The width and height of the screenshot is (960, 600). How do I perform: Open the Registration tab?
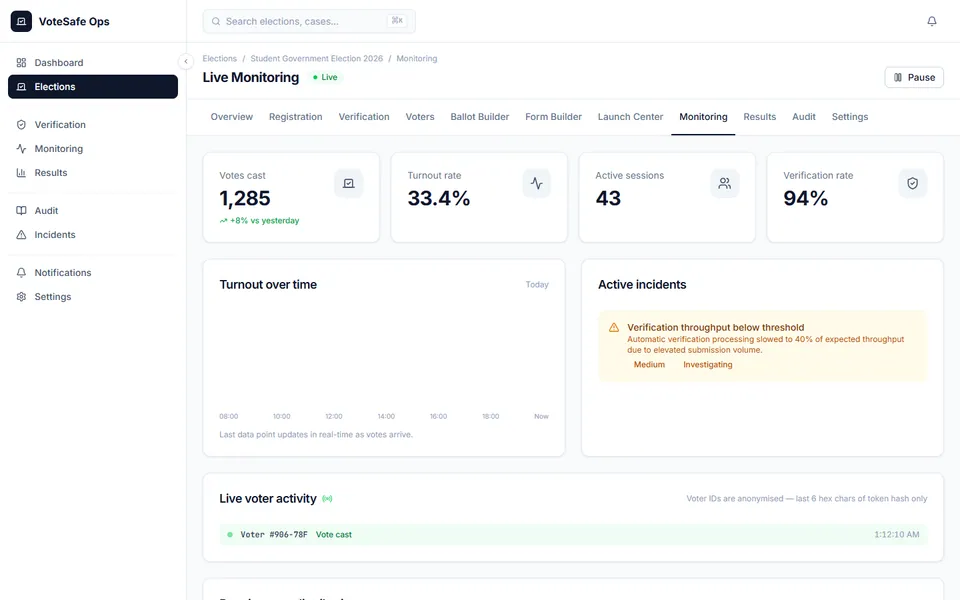click(296, 117)
